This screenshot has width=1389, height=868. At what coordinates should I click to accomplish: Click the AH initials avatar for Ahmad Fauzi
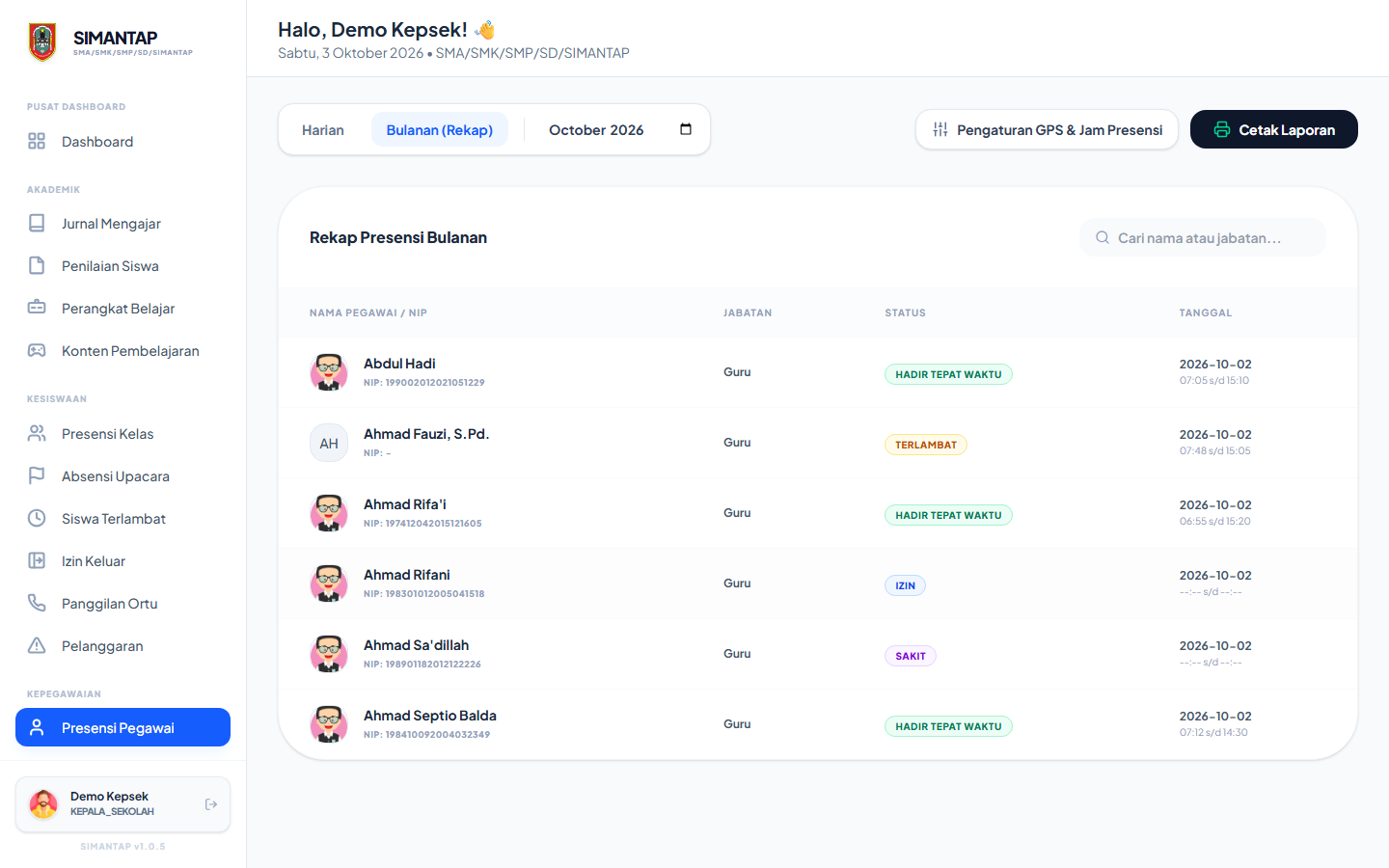coord(329,443)
